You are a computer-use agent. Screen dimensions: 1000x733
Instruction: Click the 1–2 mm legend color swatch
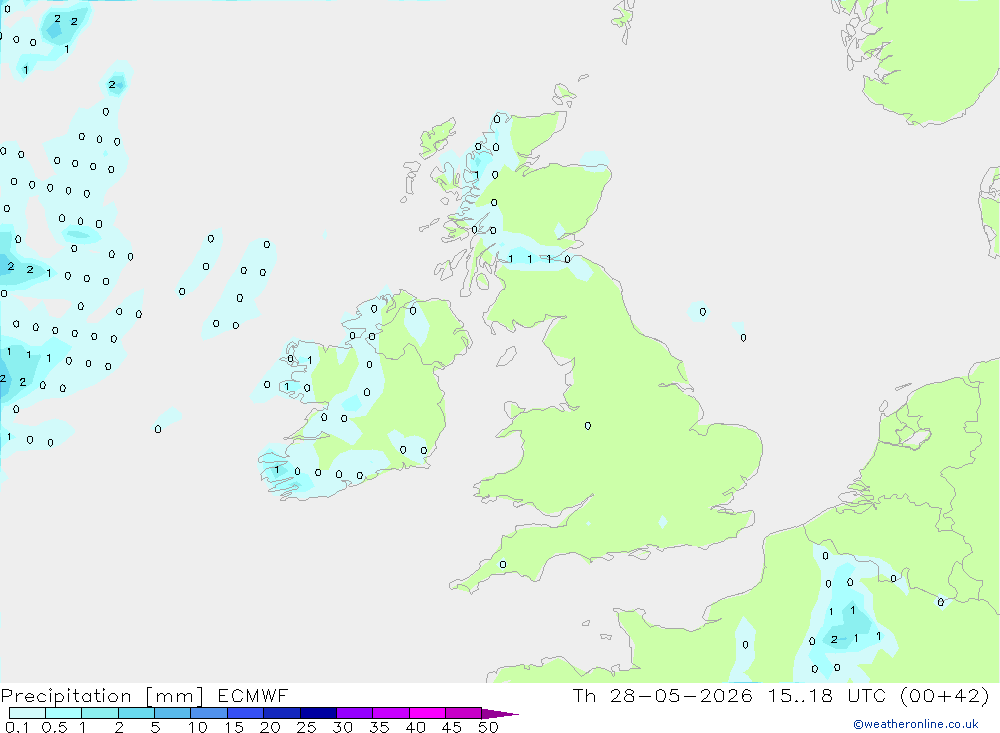100,713
